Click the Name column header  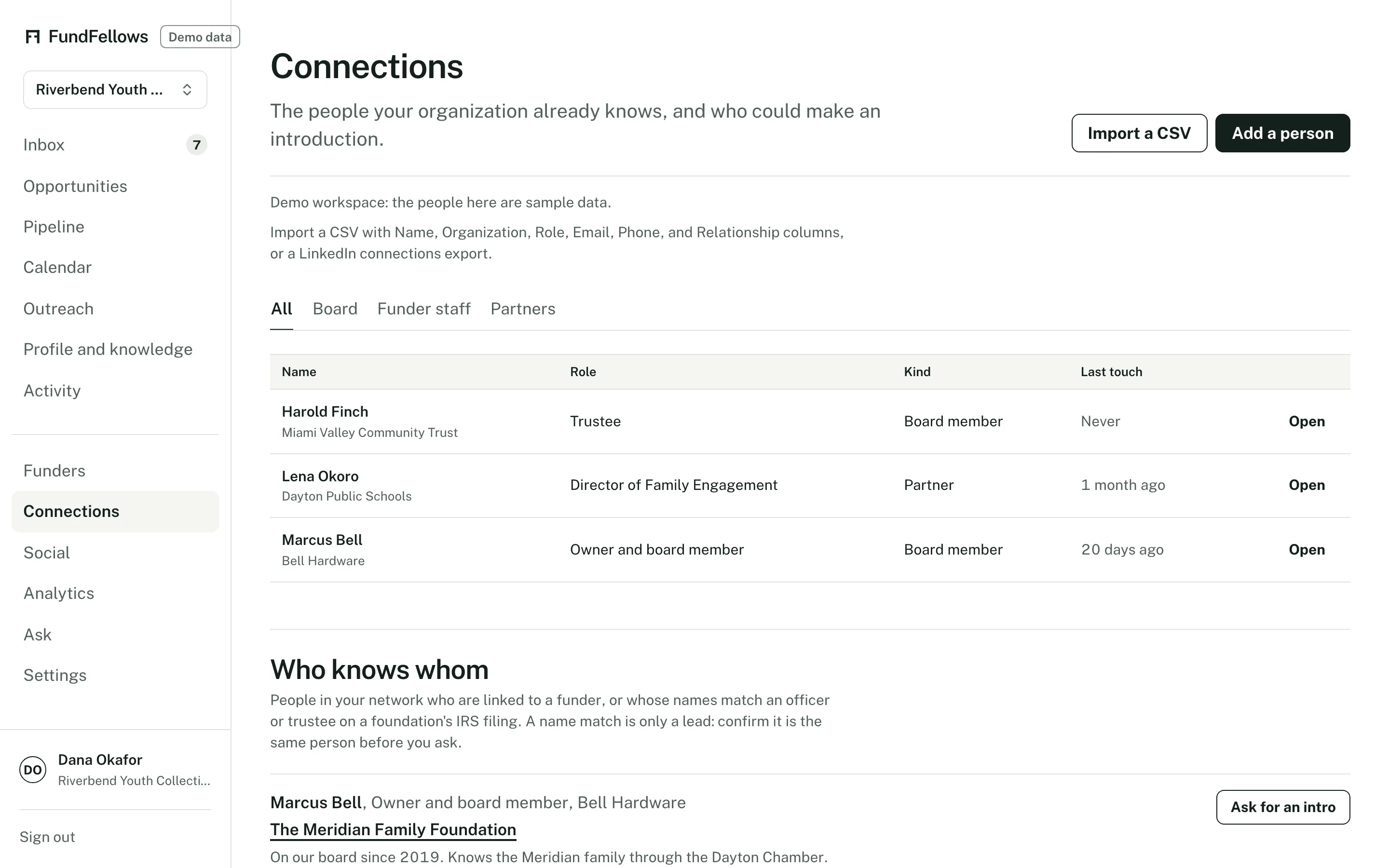(299, 372)
